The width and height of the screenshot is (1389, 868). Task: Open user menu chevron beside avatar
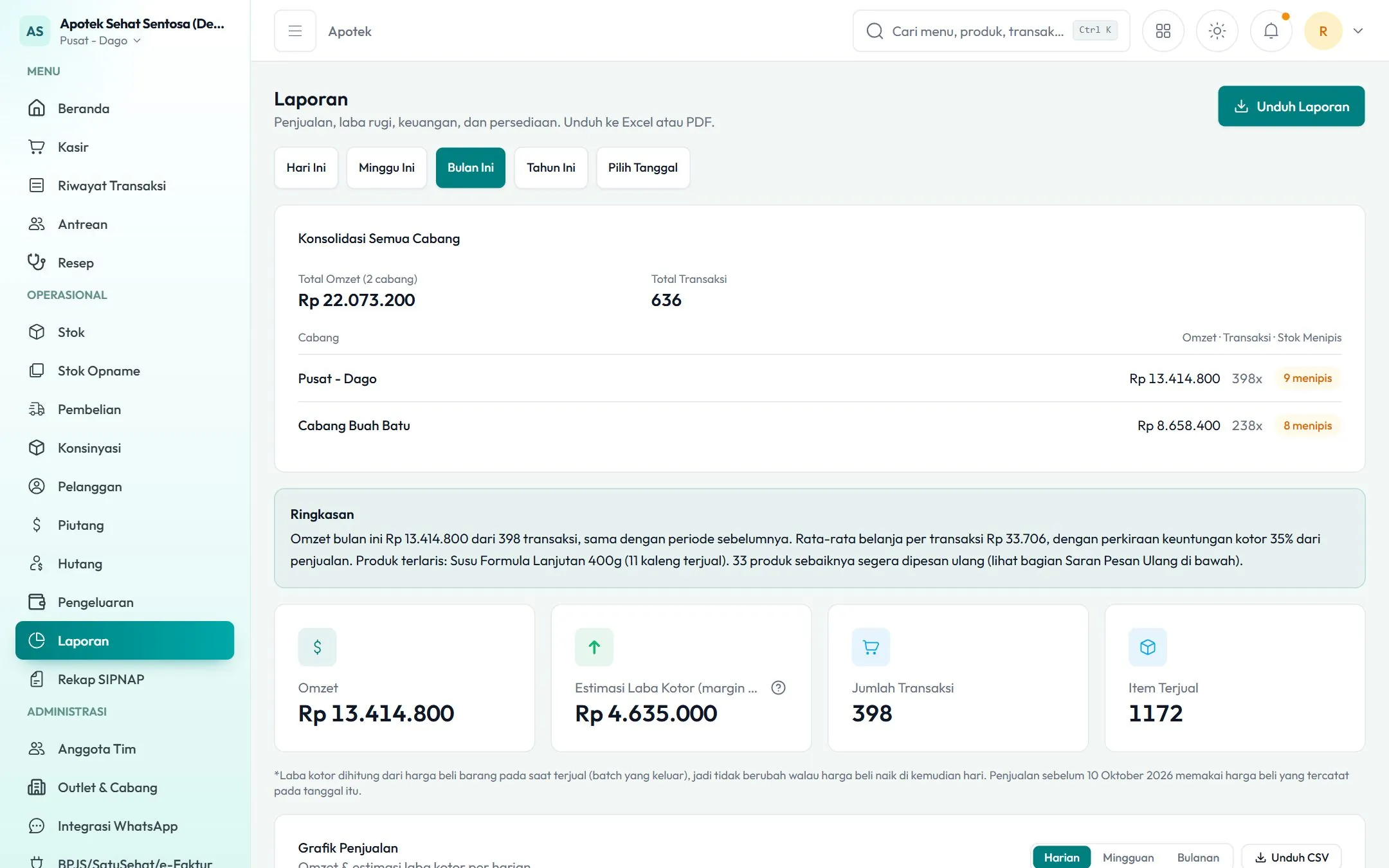(x=1358, y=31)
